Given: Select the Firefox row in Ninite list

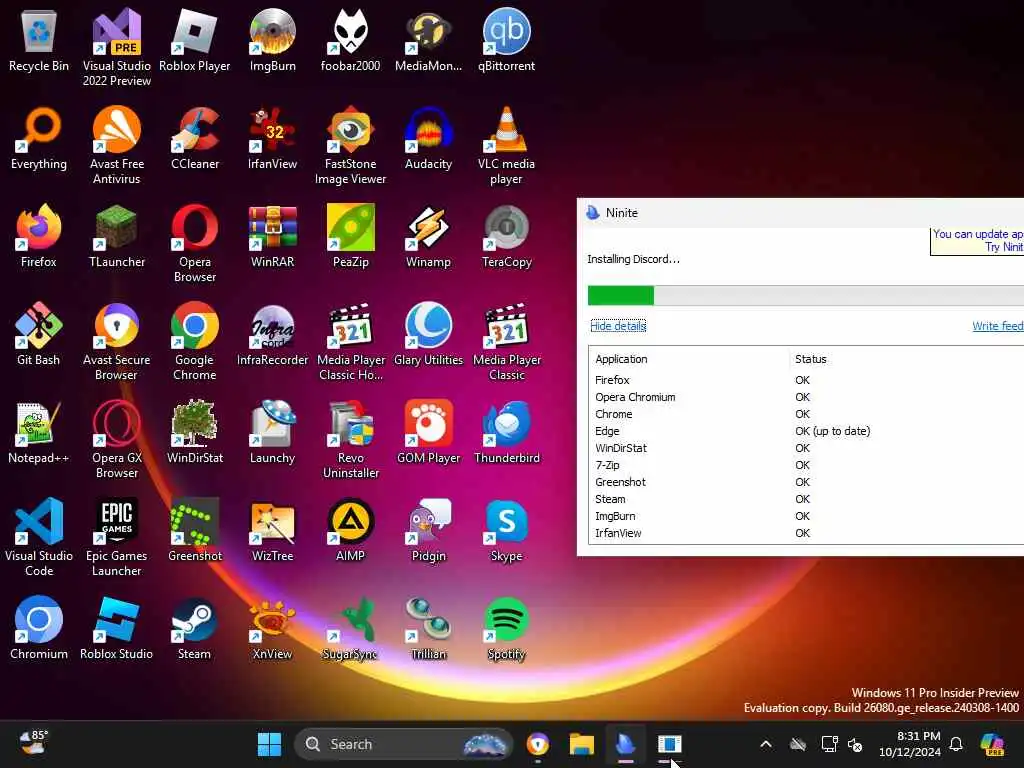Looking at the screenshot, I should click(806, 380).
